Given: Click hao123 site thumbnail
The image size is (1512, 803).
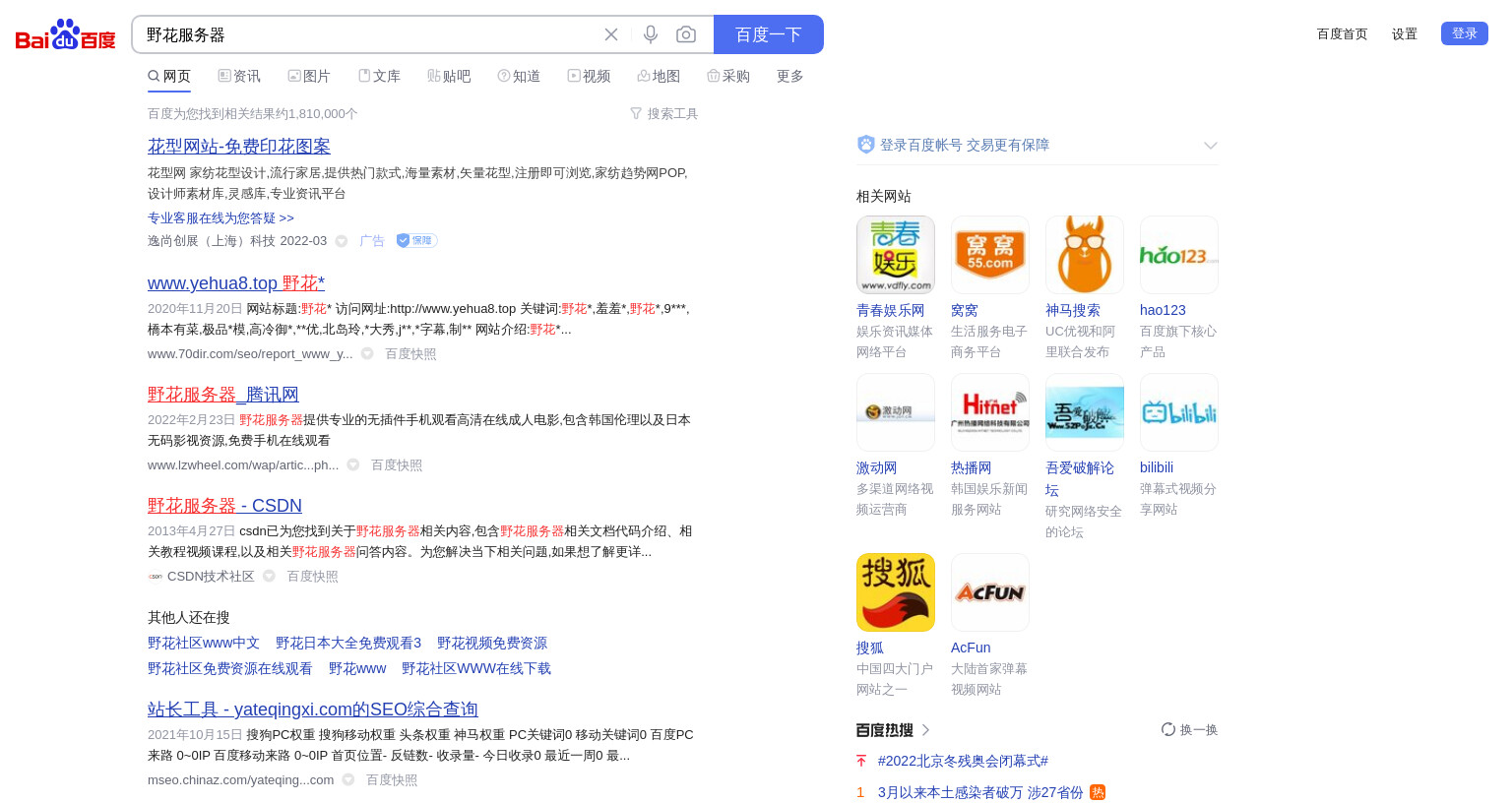Looking at the screenshot, I should pos(1179,255).
